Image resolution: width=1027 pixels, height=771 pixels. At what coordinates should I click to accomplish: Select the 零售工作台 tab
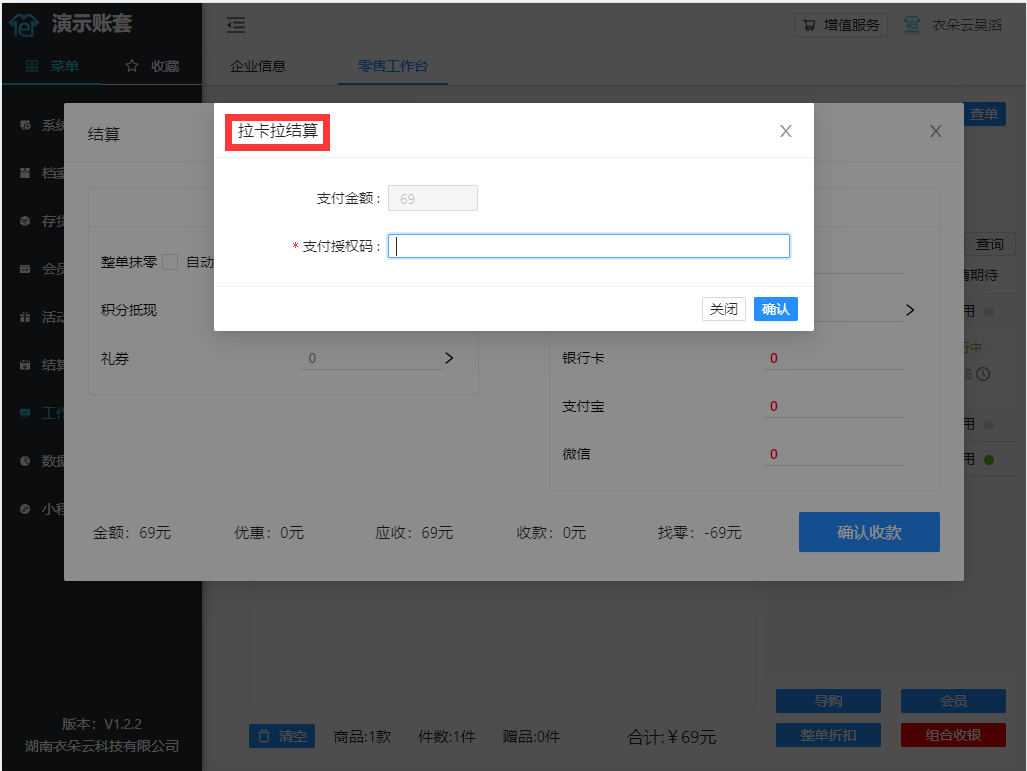click(393, 66)
